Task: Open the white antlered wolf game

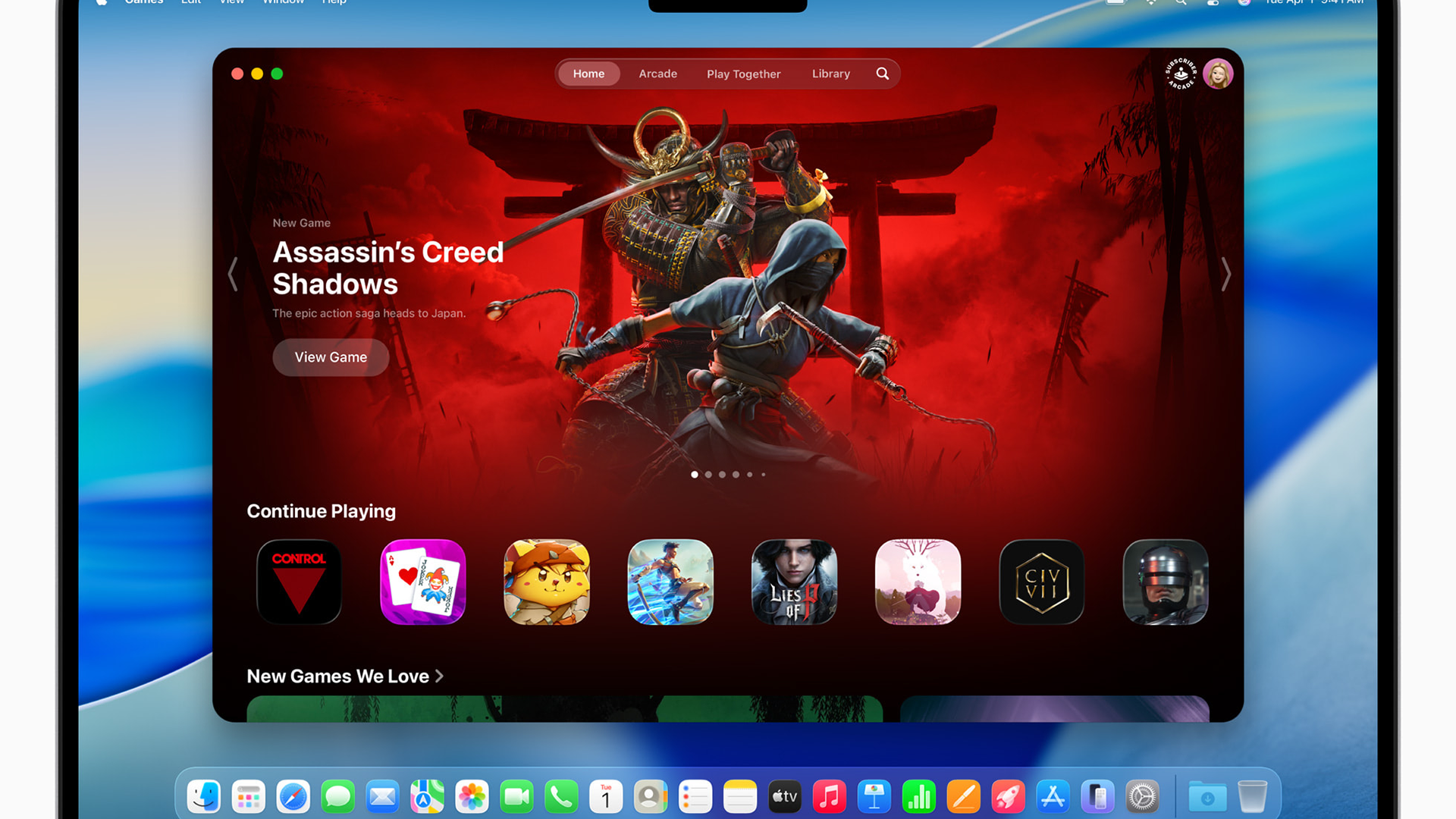Action: click(x=918, y=582)
